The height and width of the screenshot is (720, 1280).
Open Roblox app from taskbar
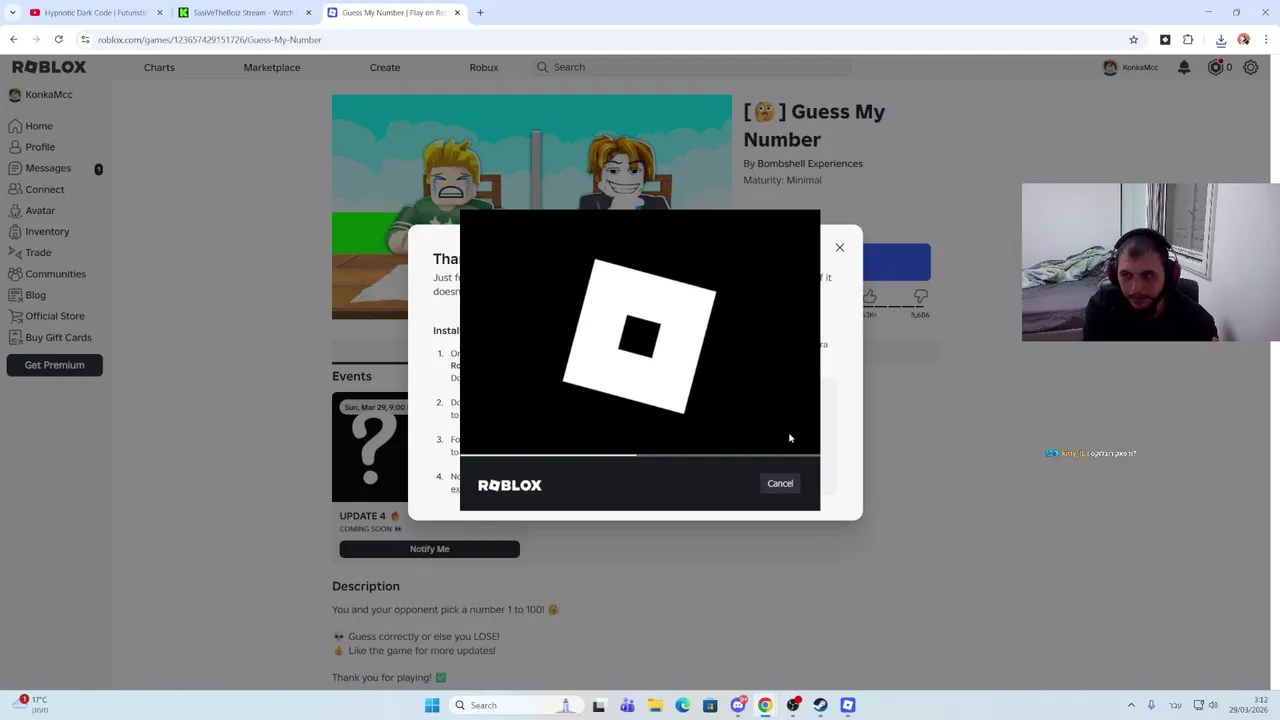coord(848,705)
